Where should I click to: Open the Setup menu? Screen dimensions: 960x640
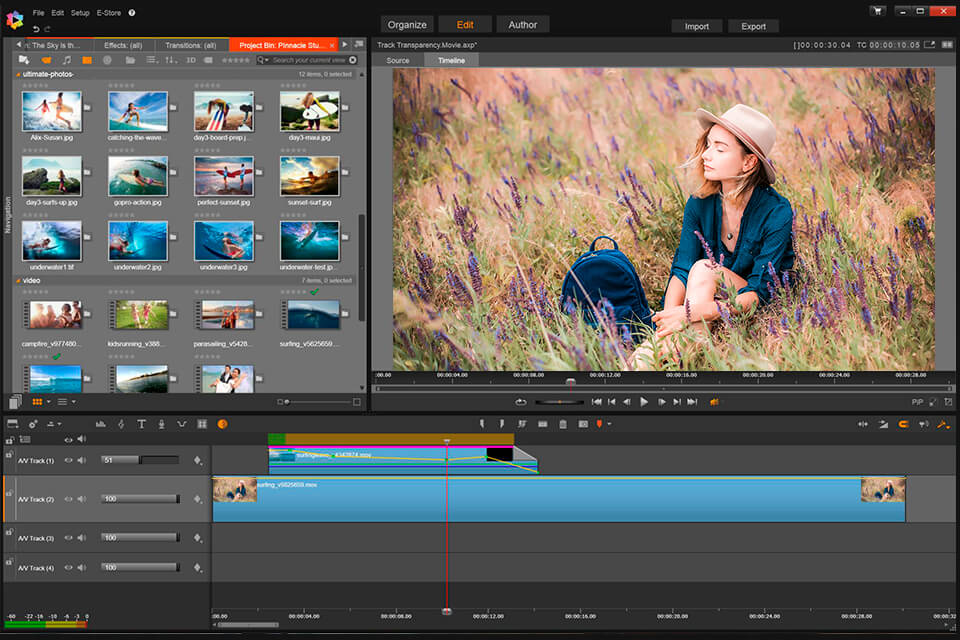(80, 12)
